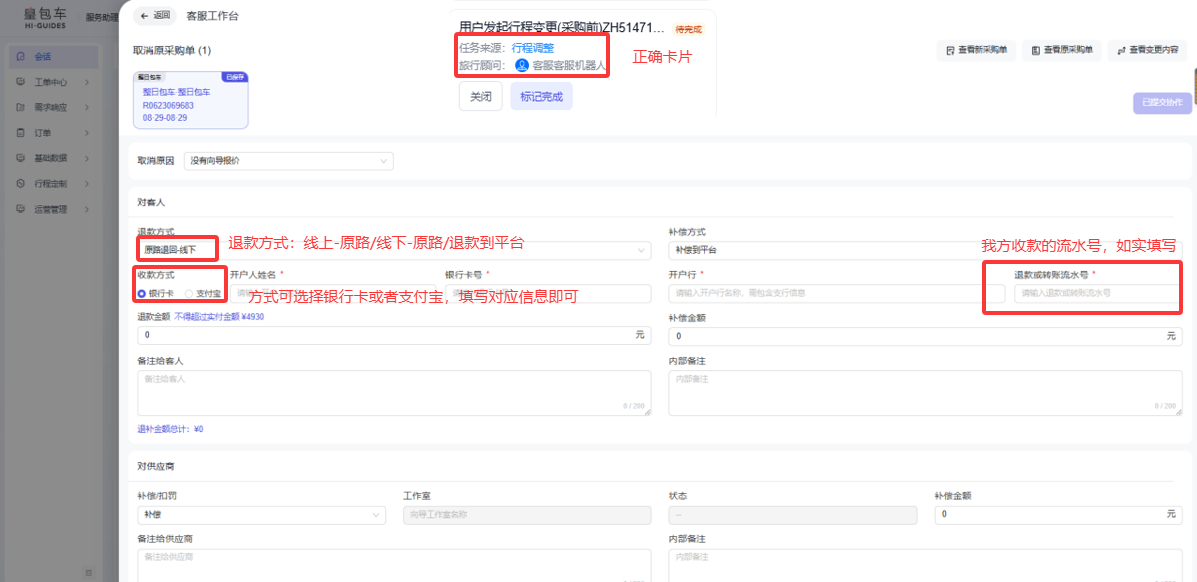Open the 退款方式 dropdown
The width and height of the screenshot is (1197, 582).
coord(394,251)
